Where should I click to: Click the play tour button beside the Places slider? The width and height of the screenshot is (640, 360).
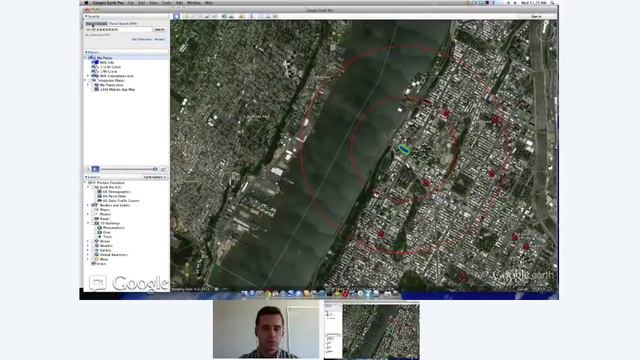tap(95, 169)
